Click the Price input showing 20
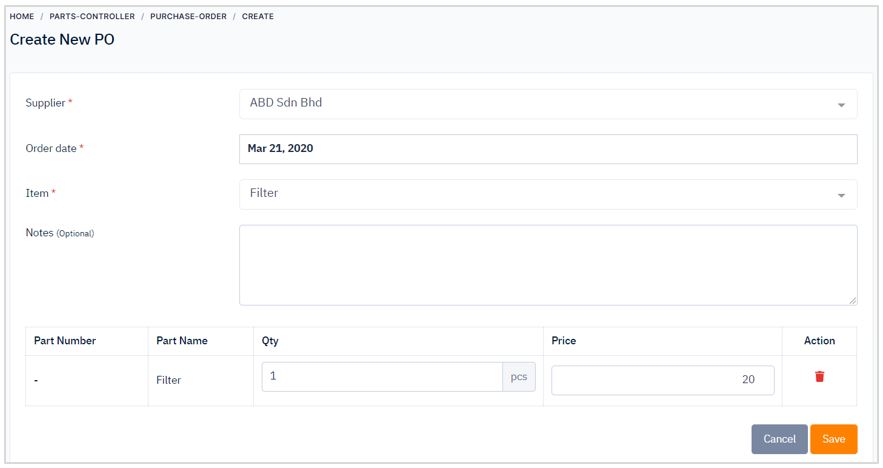This screenshot has height=468, width=883. point(663,380)
